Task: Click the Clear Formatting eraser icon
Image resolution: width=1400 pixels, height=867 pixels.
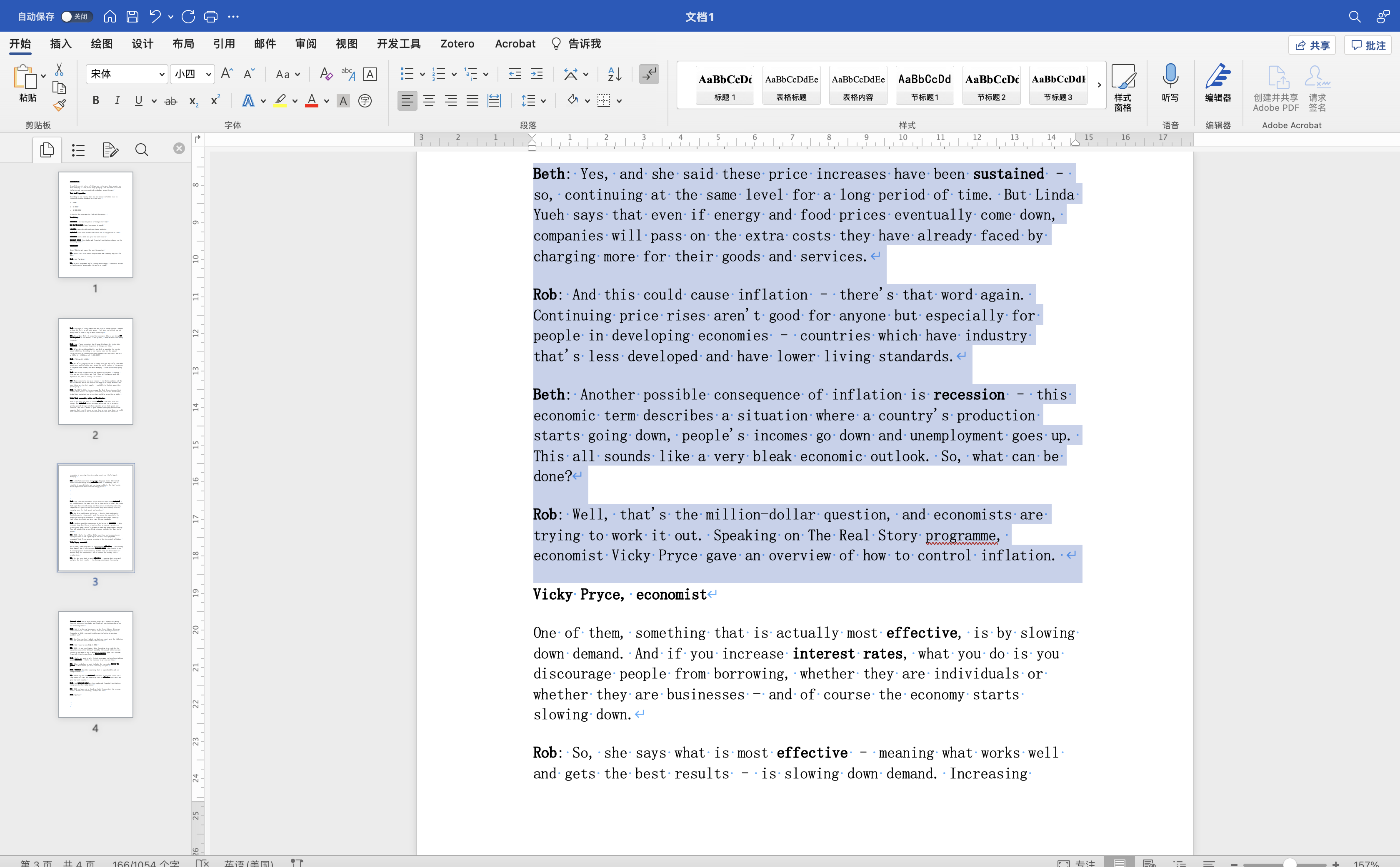Action: pos(325,74)
